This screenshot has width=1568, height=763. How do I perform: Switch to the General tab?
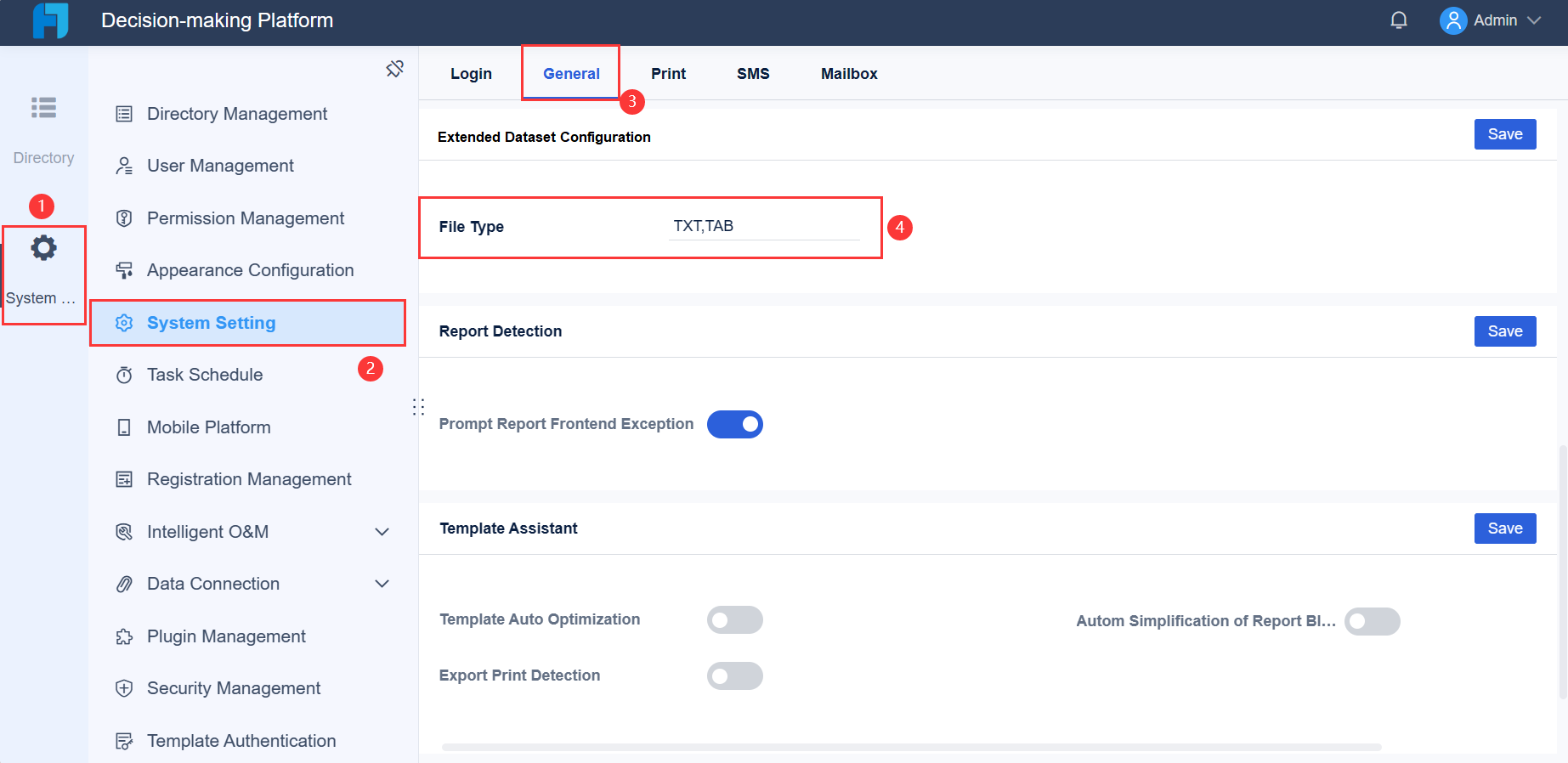point(571,74)
